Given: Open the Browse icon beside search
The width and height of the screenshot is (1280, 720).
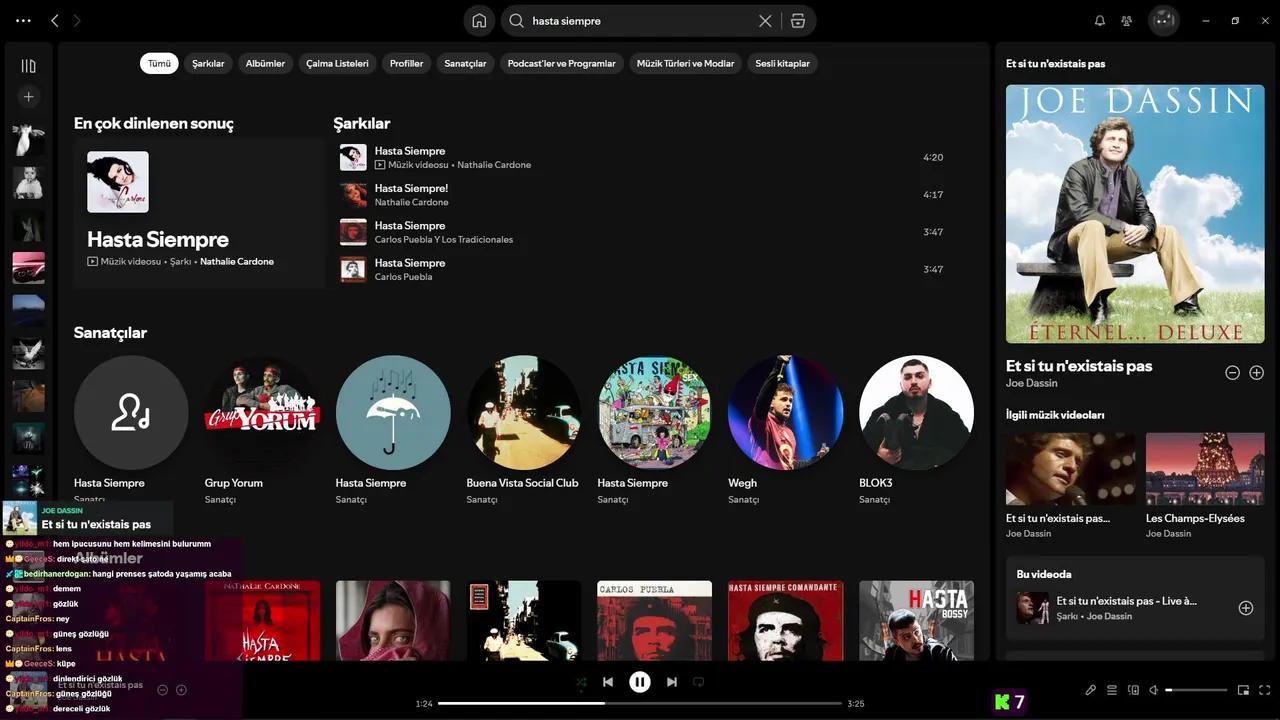Looking at the screenshot, I should coord(797,20).
